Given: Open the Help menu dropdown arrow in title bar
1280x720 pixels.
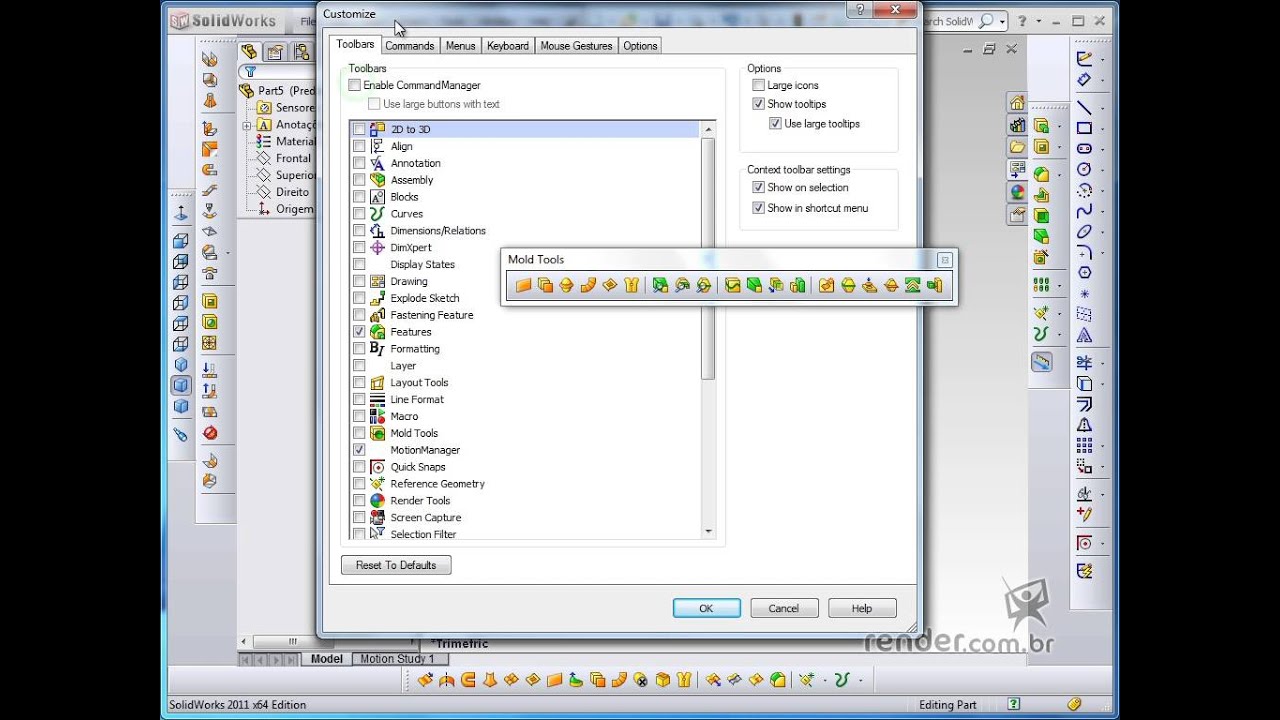Looking at the screenshot, I should click(1039, 21).
